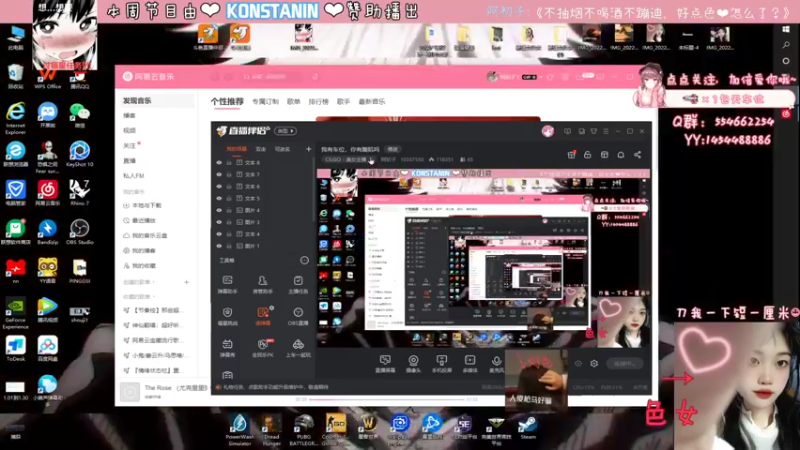The width and height of the screenshot is (800, 450).
Task: Add a new scene with the plus button
Action: click(308, 149)
